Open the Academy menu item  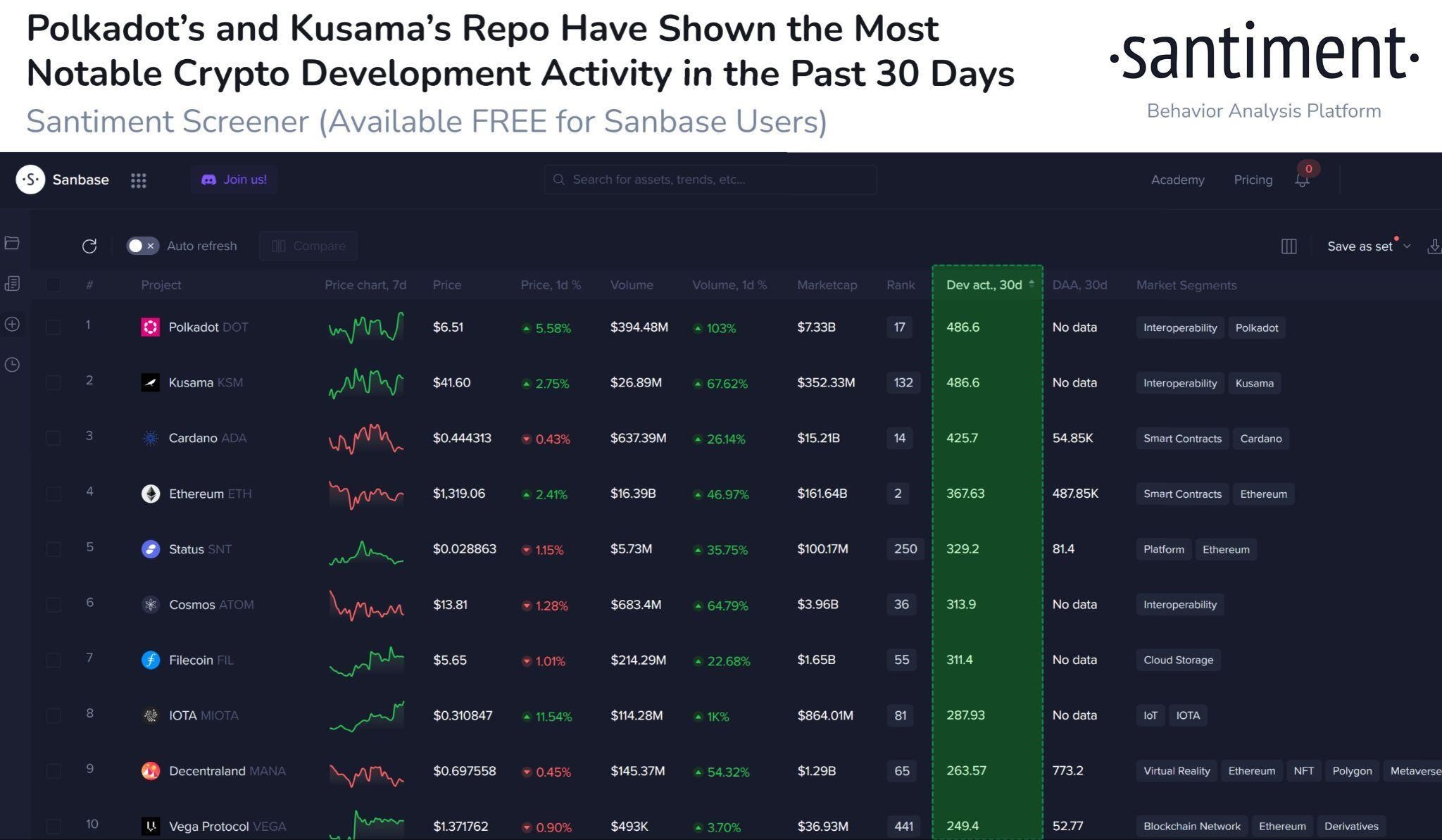(x=1177, y=180)
